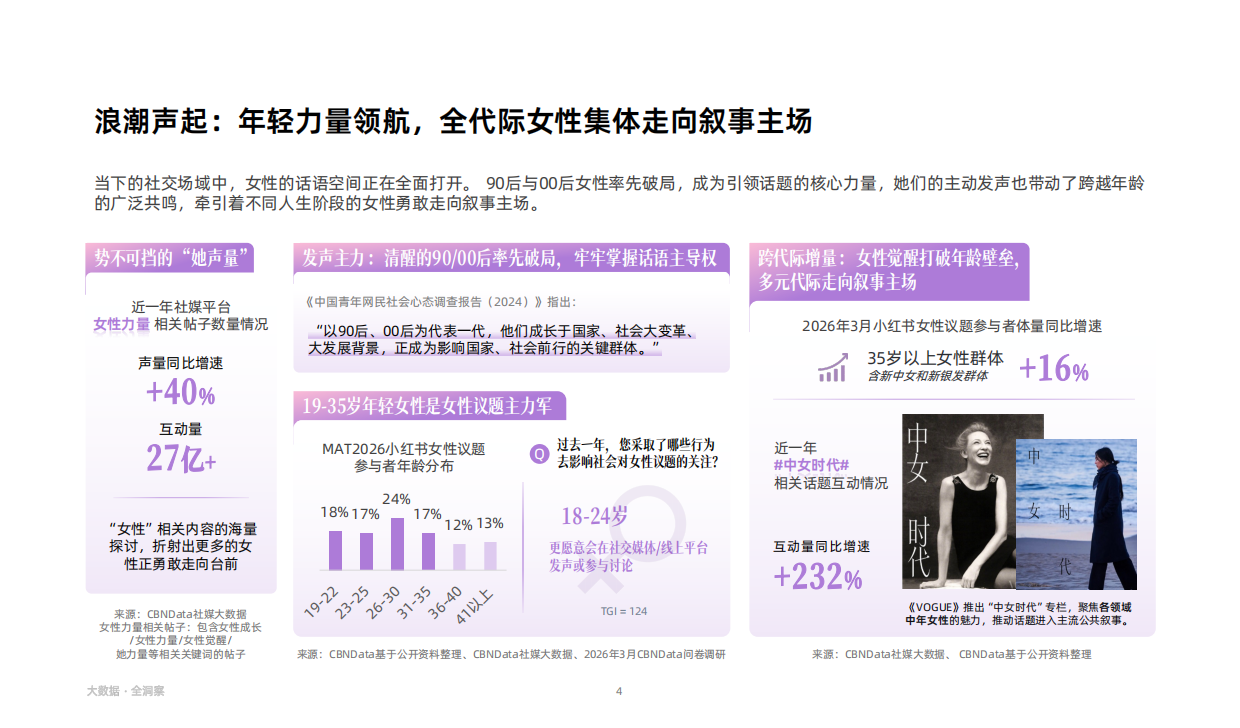This screenshot has width=1240, height=728.
Task: Click the rising bar-chart growth icon
Action: (x=832, y=367)
